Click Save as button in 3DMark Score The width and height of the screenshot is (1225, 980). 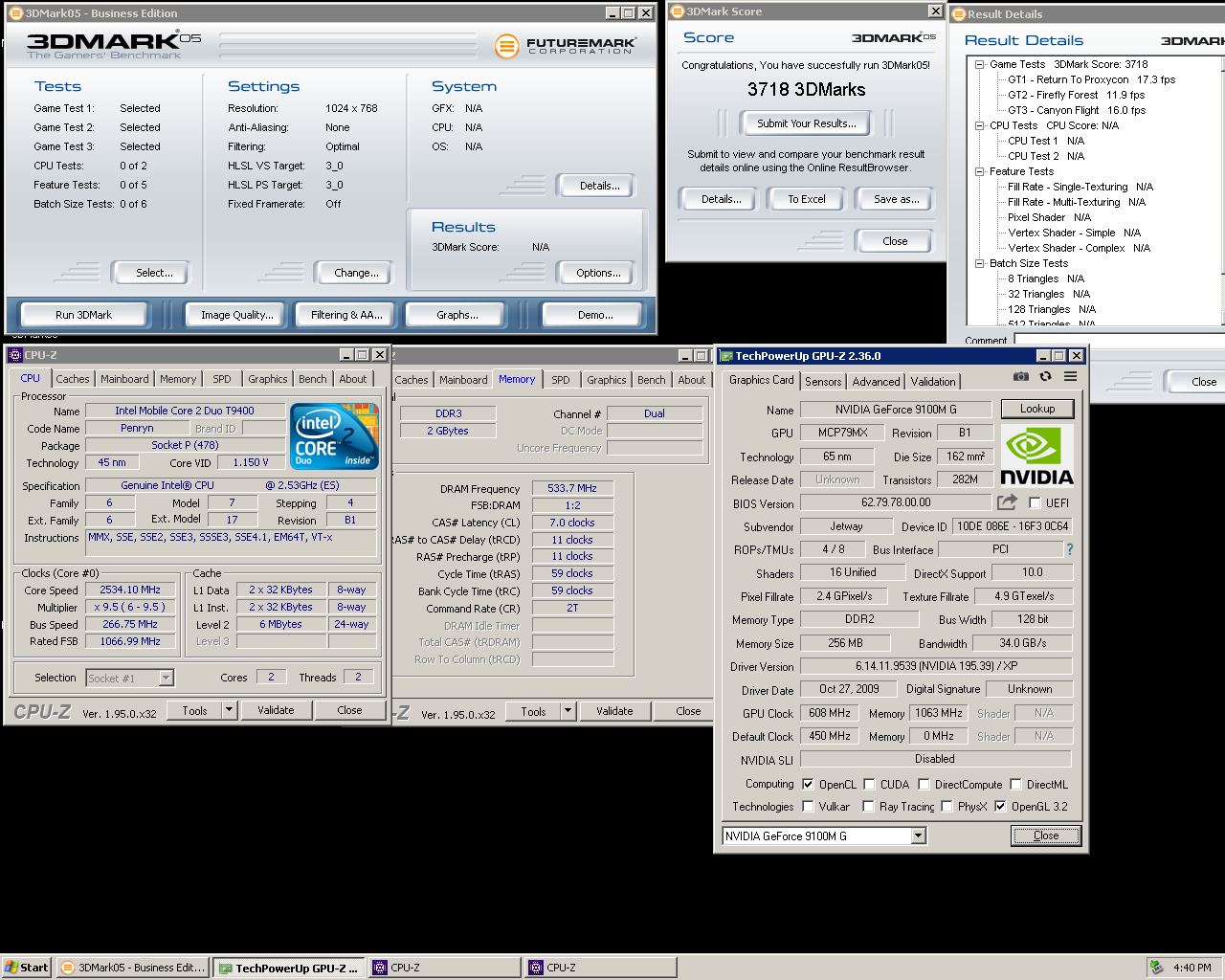[897, 199]
